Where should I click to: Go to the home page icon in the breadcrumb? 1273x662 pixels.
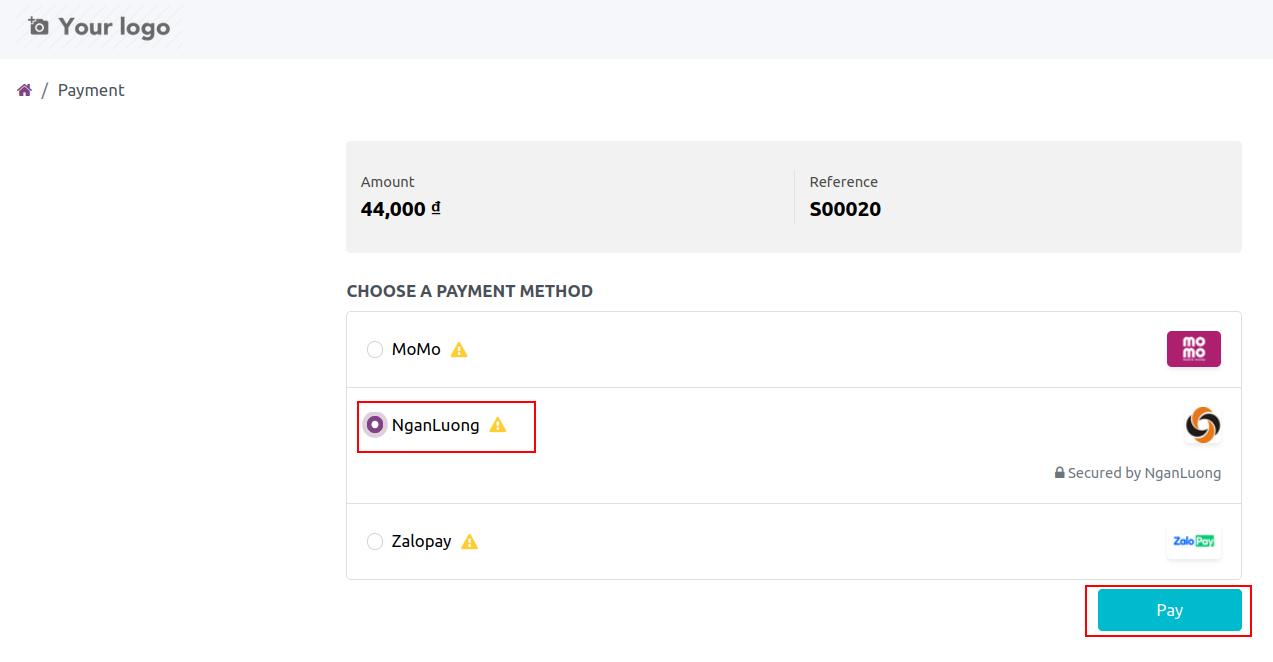[25, 90]
